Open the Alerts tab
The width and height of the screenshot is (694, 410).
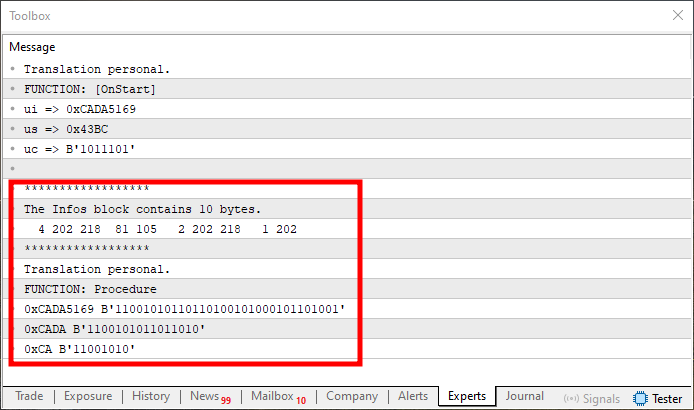coord(413,396)
